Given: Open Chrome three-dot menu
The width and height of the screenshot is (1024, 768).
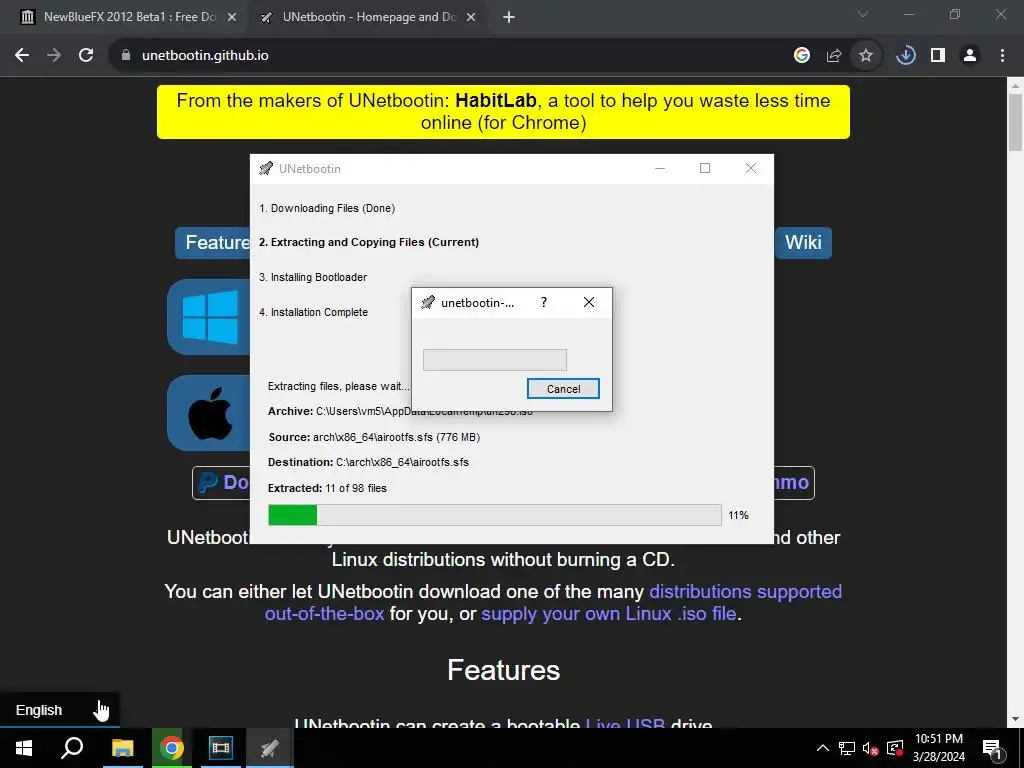Looking at the screenshot, I should (x=1002, y=56).
